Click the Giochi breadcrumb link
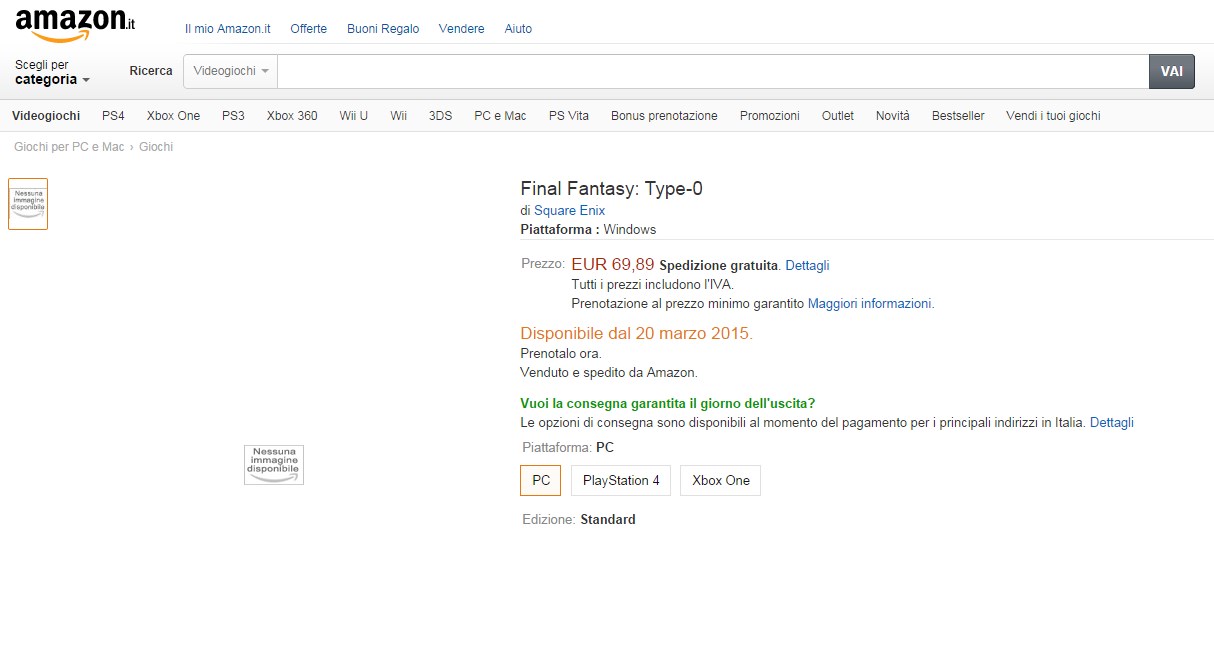Viewport: 1214px width, 653px height. (156, 147)
